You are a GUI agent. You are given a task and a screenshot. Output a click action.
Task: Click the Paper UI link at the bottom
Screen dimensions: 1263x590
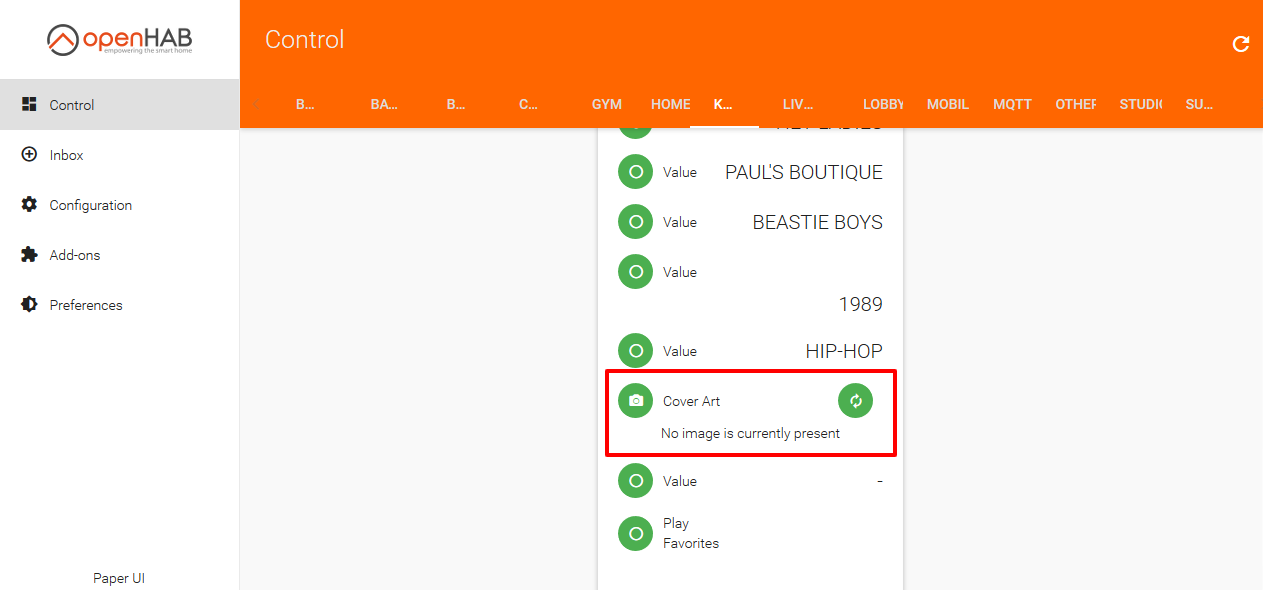tap(119, 578)
